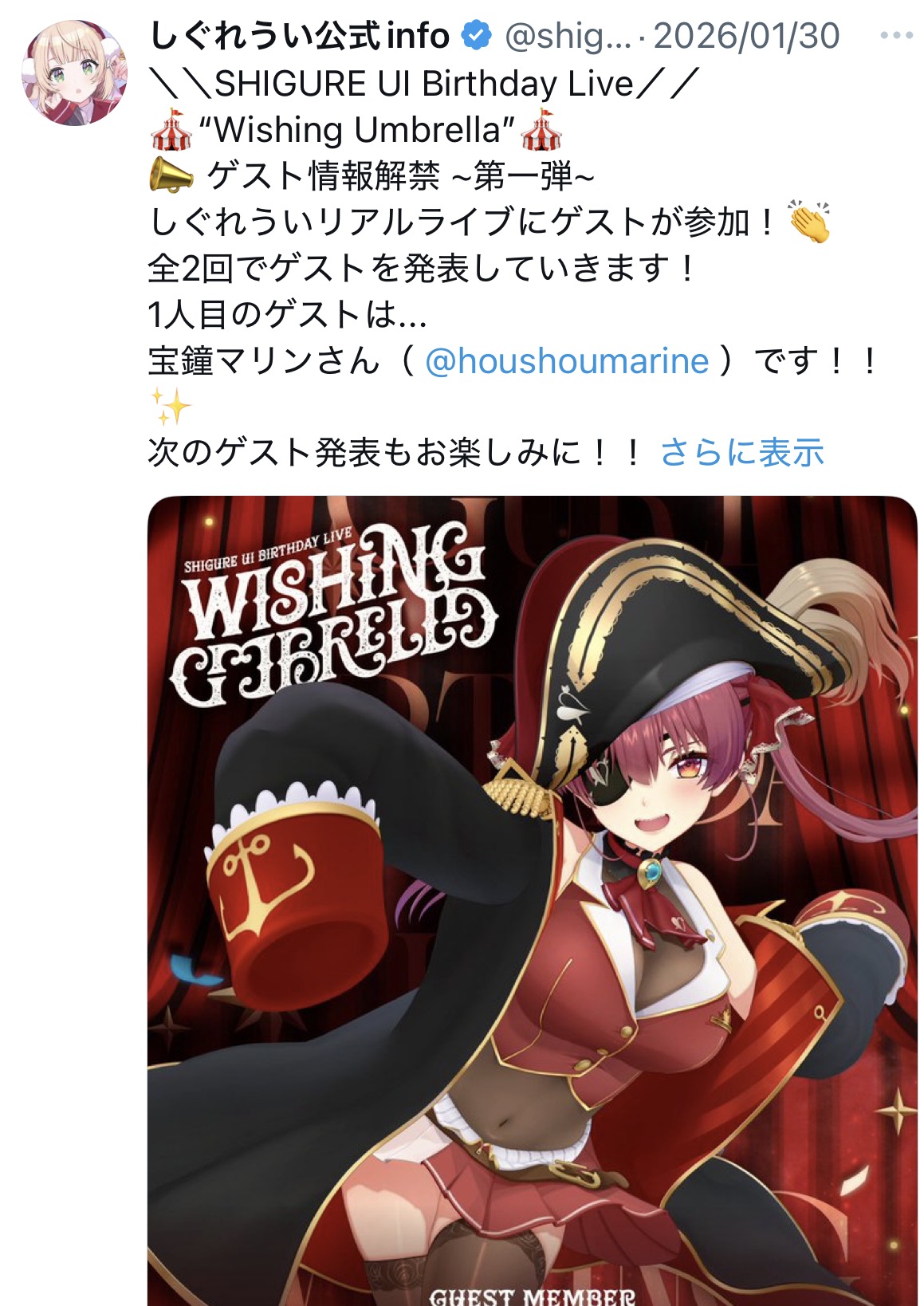Open the @houshoumarine mention link
This screenshot has height=1306, width=924.
coord(567,361)
